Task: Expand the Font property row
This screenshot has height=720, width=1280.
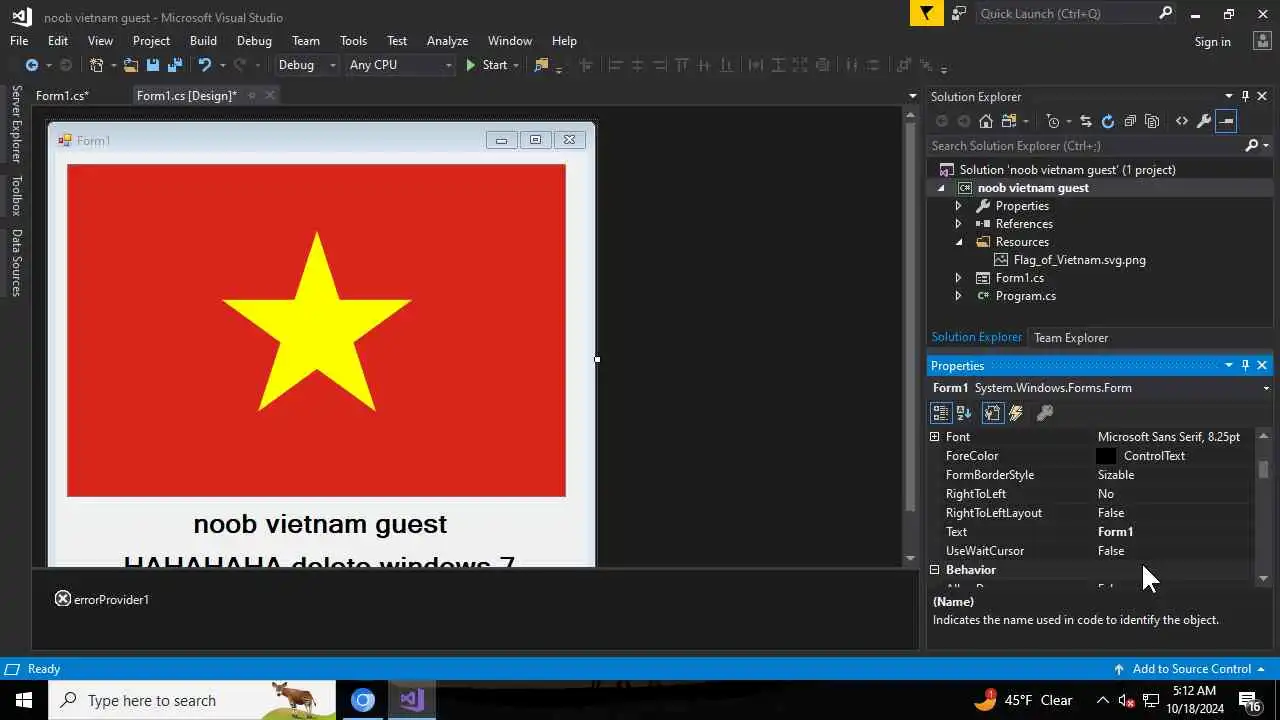Action: (935, 437)
